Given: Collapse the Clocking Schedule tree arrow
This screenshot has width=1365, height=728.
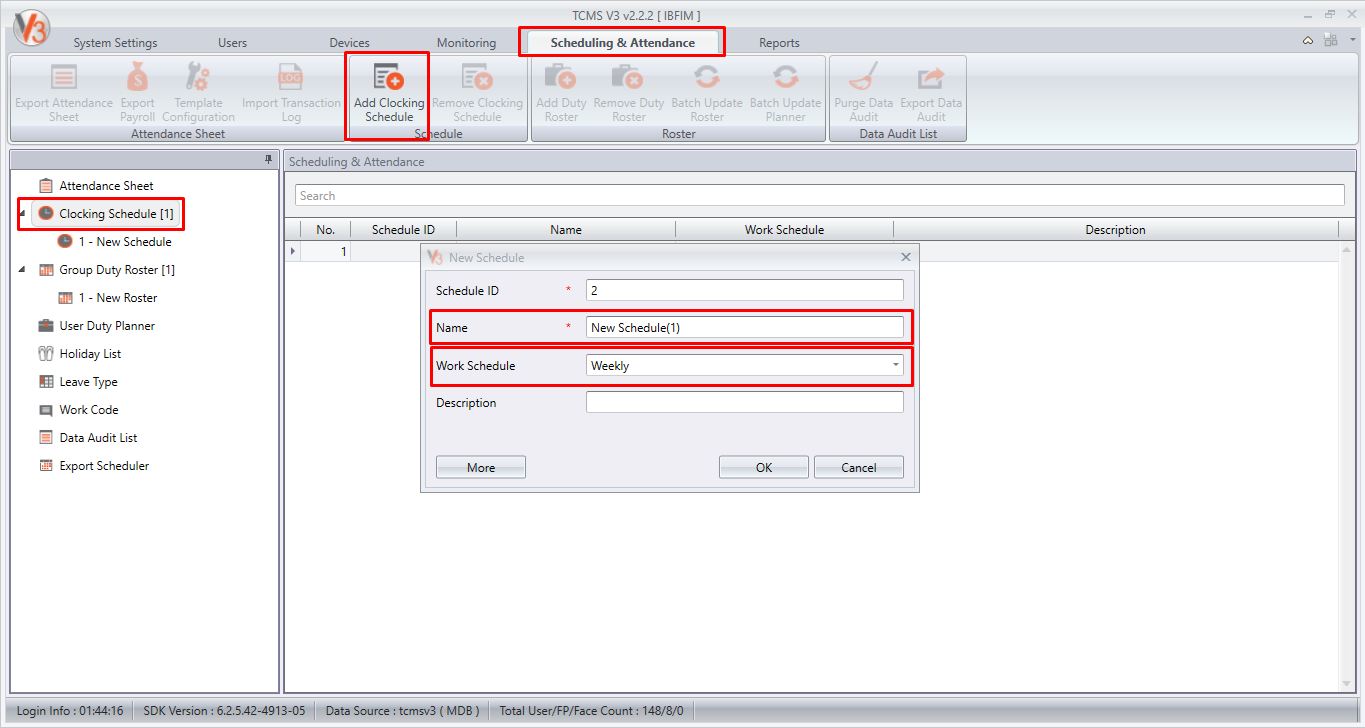Looking at the screenshot, I should 22,214.
